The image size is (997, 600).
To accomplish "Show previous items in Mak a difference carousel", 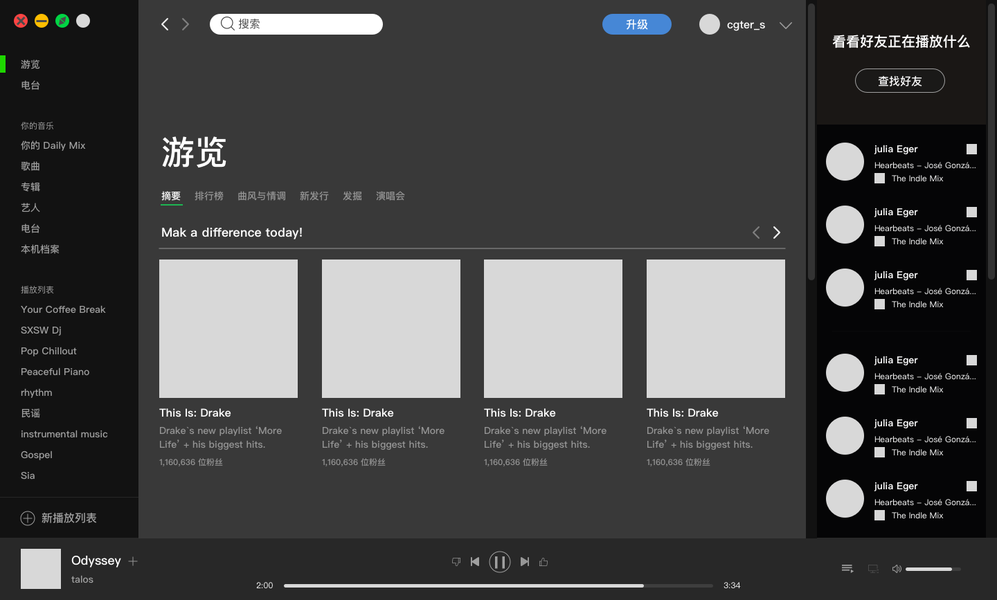I will tap(756, 233).
